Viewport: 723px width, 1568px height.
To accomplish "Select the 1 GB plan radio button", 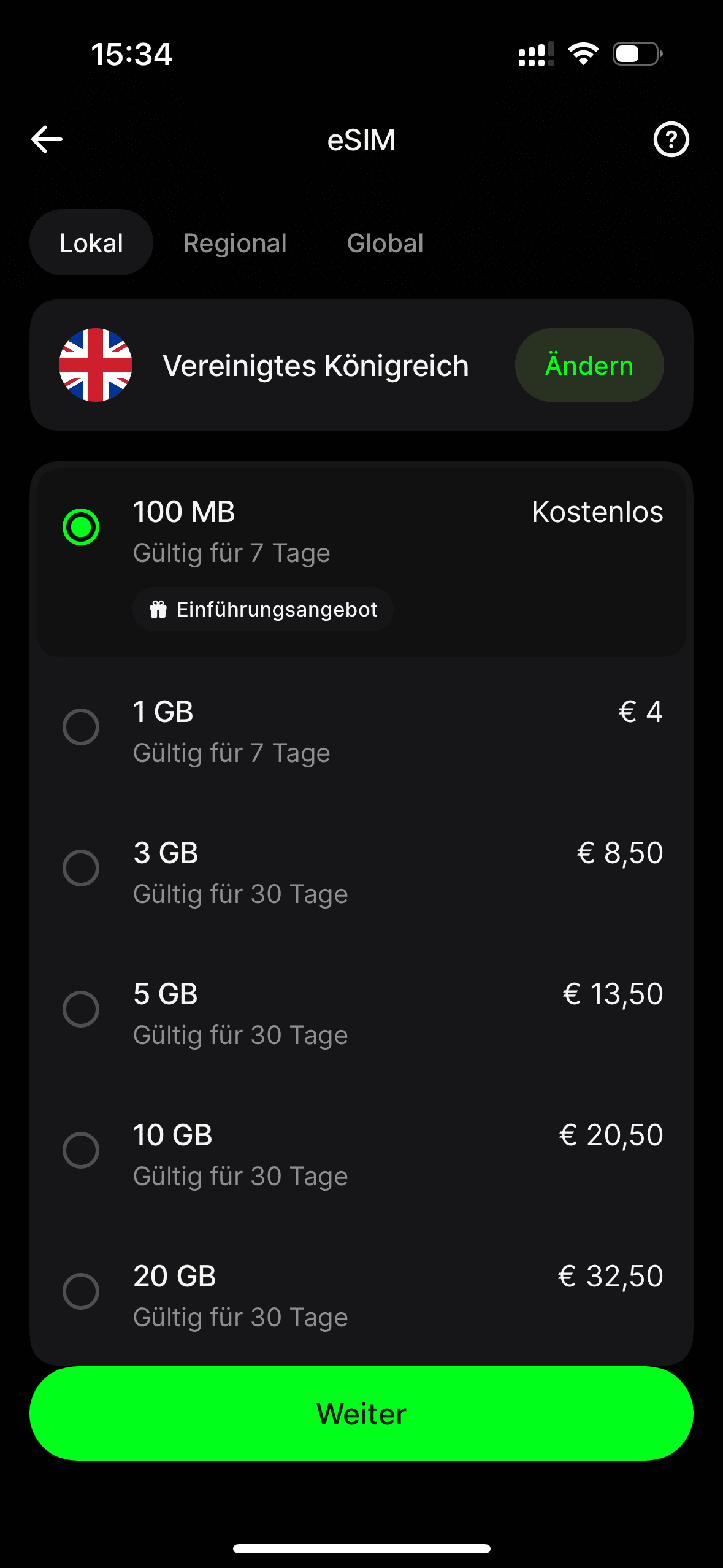I will (81, 727).
